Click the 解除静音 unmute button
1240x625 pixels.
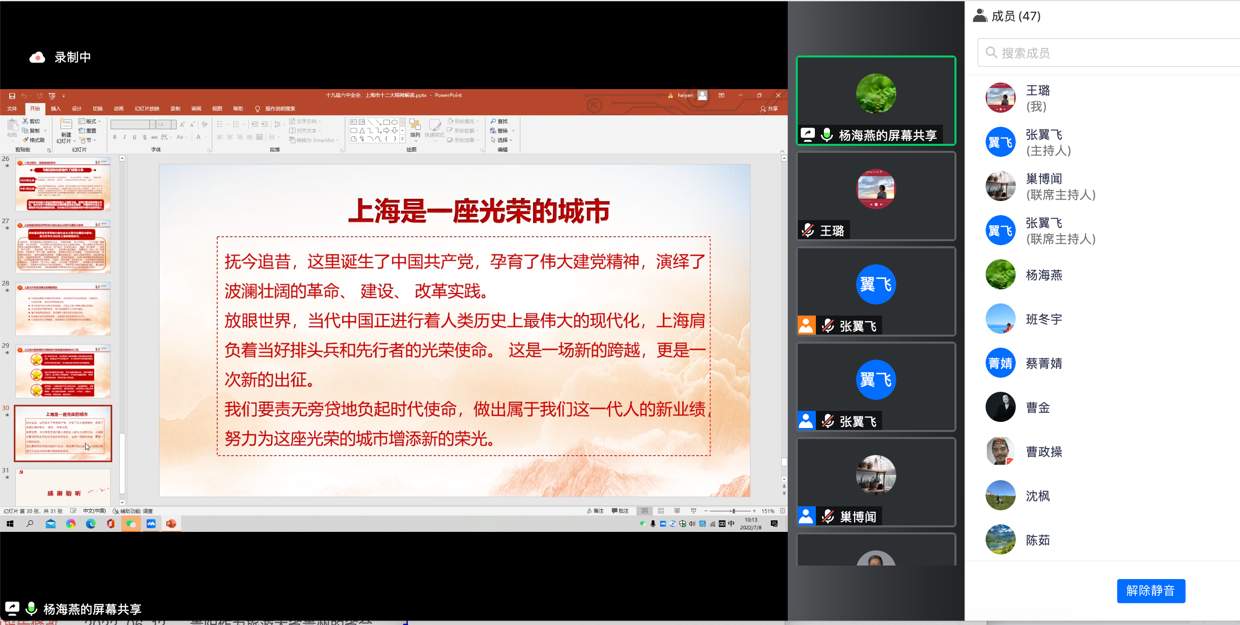coord(1150,591)
